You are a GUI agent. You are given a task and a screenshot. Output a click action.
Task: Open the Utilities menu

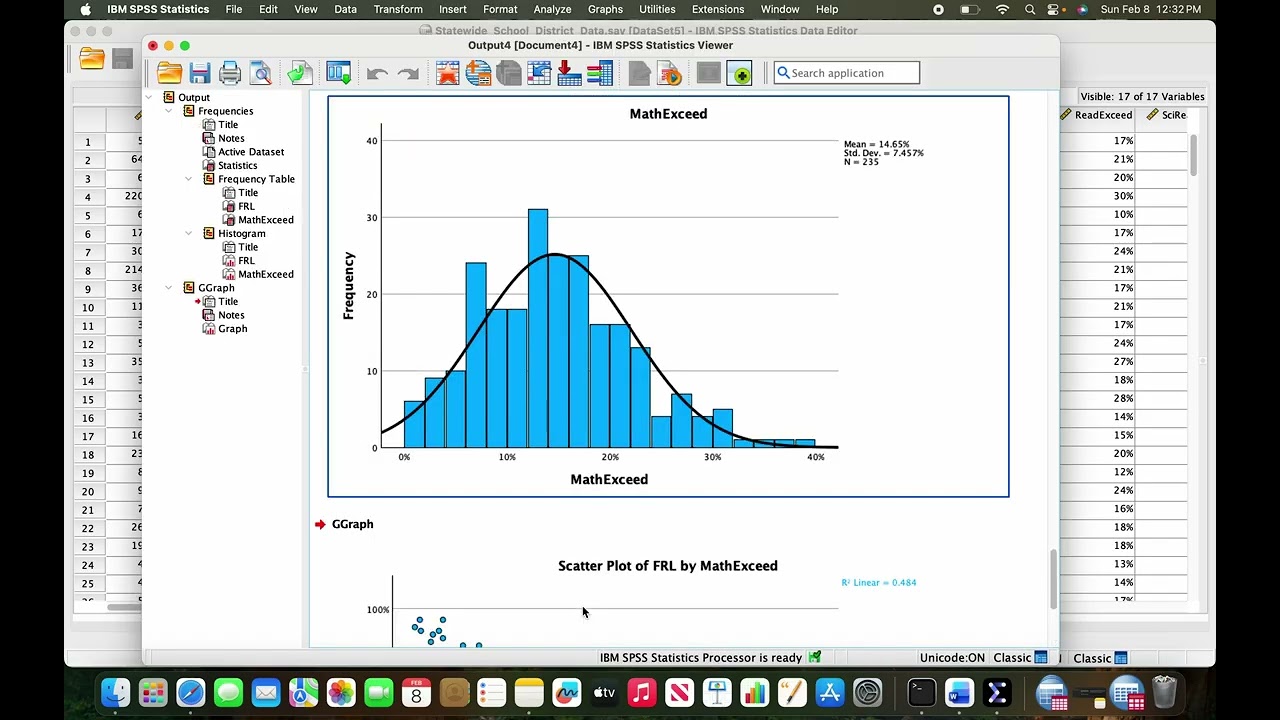[x=657, y=9]
